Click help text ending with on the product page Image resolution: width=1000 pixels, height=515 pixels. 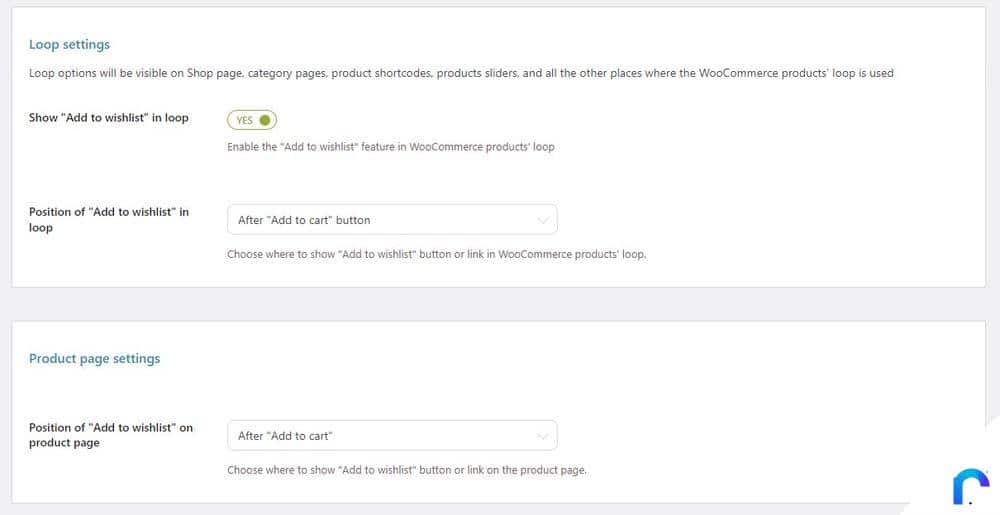click(406, 470)
